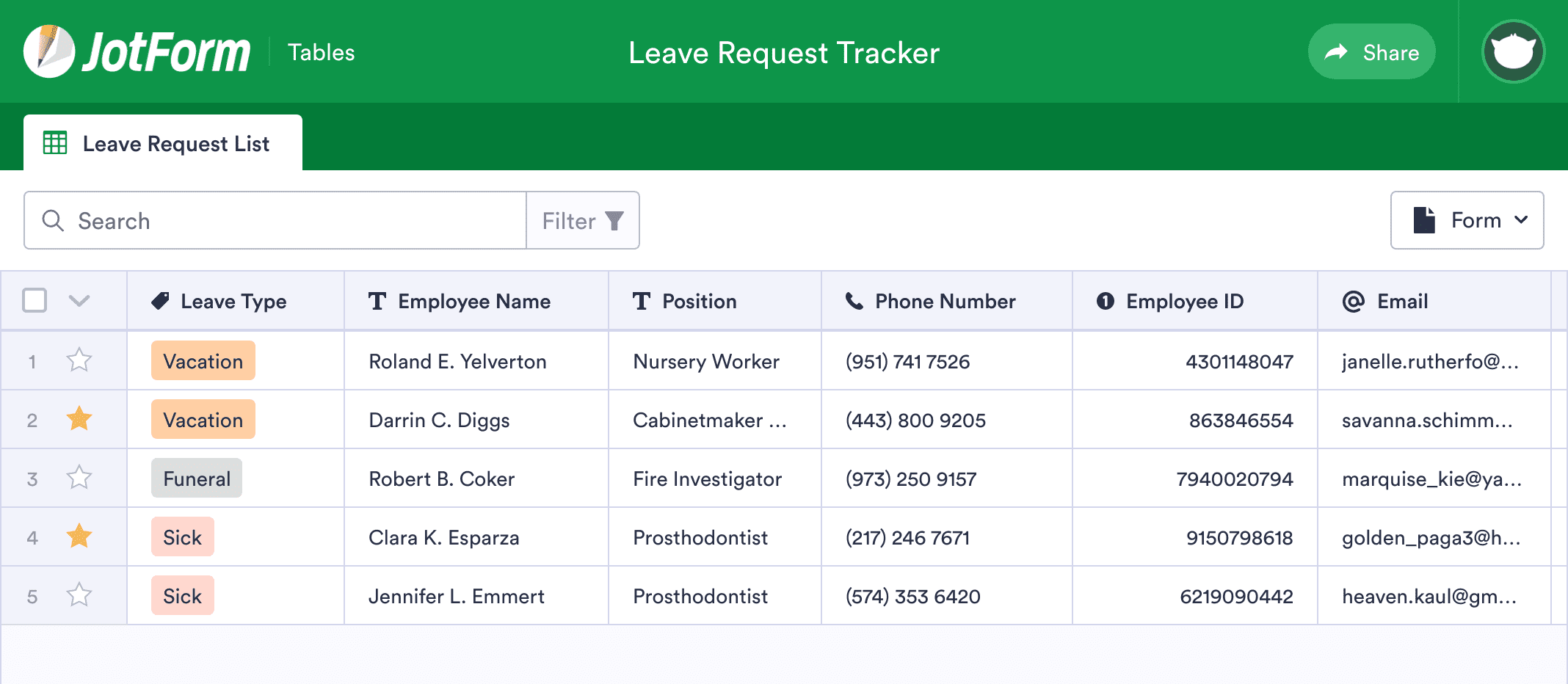Click the search magnifier icon
Viewport: 1568px width, 684px height.
52,220
